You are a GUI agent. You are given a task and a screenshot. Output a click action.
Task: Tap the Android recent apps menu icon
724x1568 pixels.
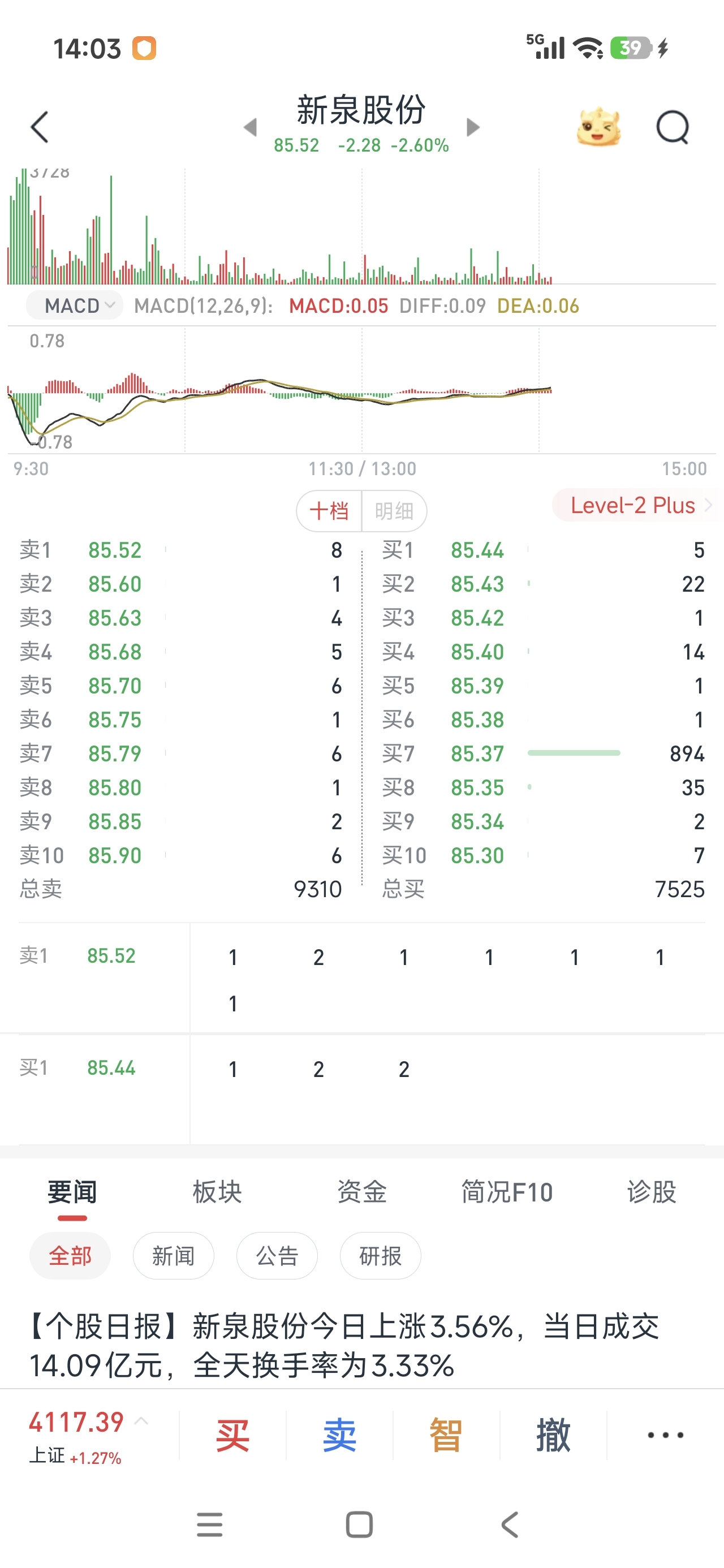click(x=209, y=1524)
